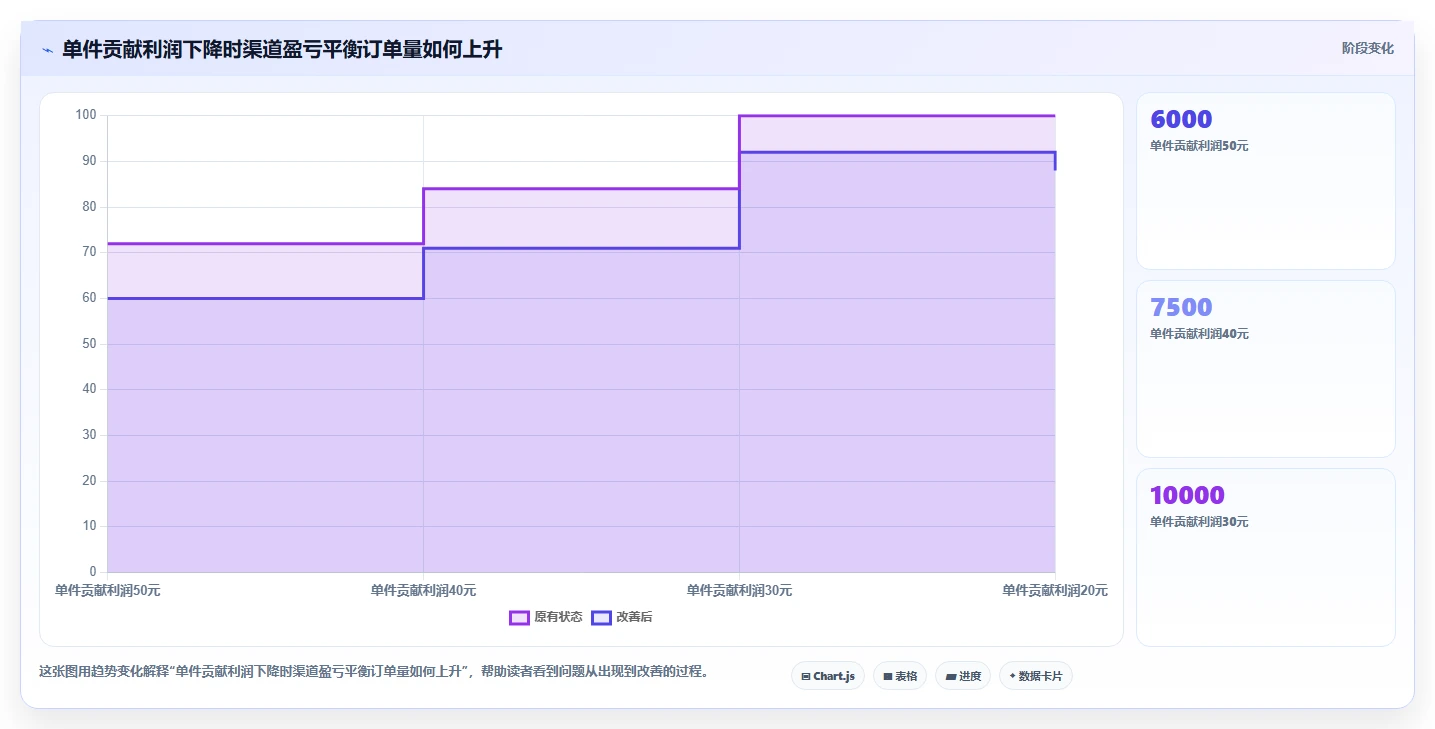Click the x-axis label 单件贡献利润30元
1435x729 pixels.
click(739, 591)
